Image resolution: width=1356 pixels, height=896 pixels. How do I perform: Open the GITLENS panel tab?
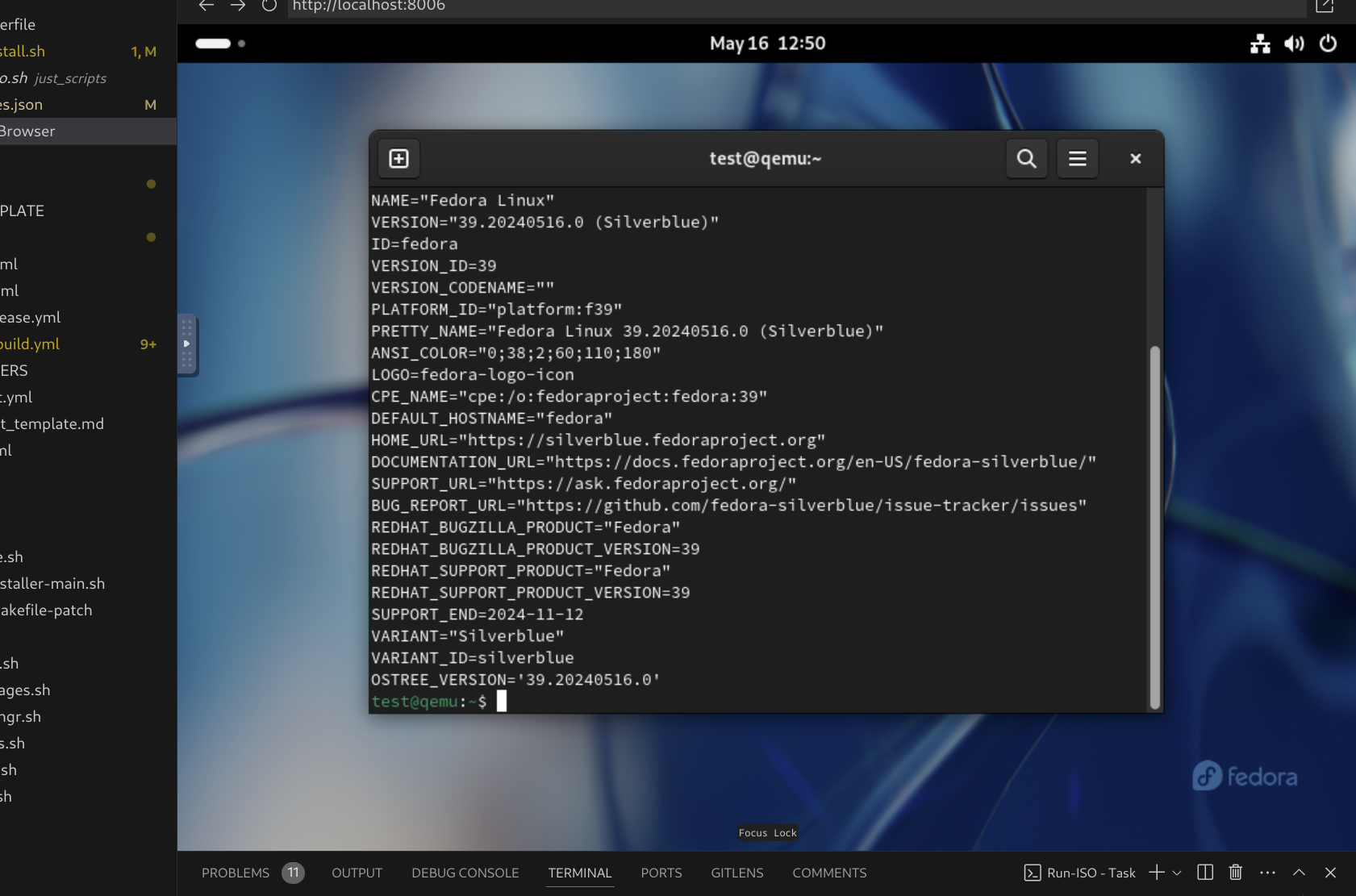click(x=737, y=873)
